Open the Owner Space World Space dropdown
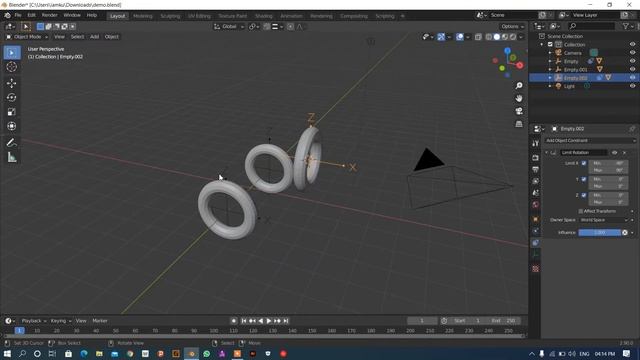Image resolution: width=640 pixels, height=360 pixels. pyautogui.click(x=604, y=220)
